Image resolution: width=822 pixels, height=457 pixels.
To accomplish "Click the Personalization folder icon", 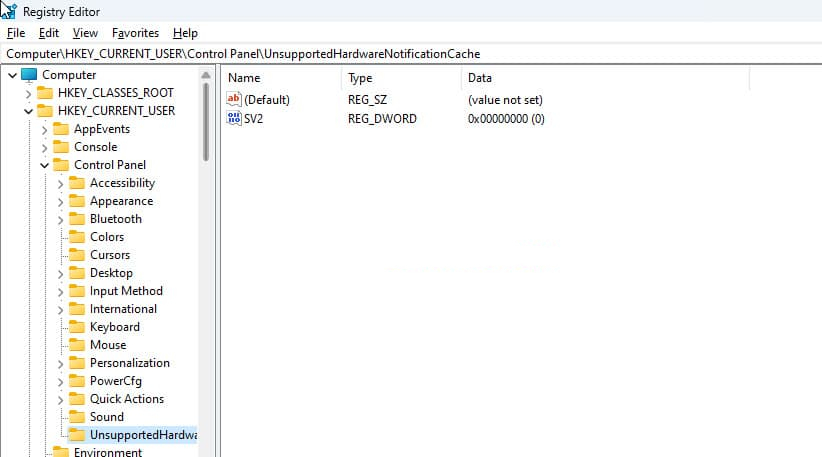I will pyautogui.click(x=77, y=363).
